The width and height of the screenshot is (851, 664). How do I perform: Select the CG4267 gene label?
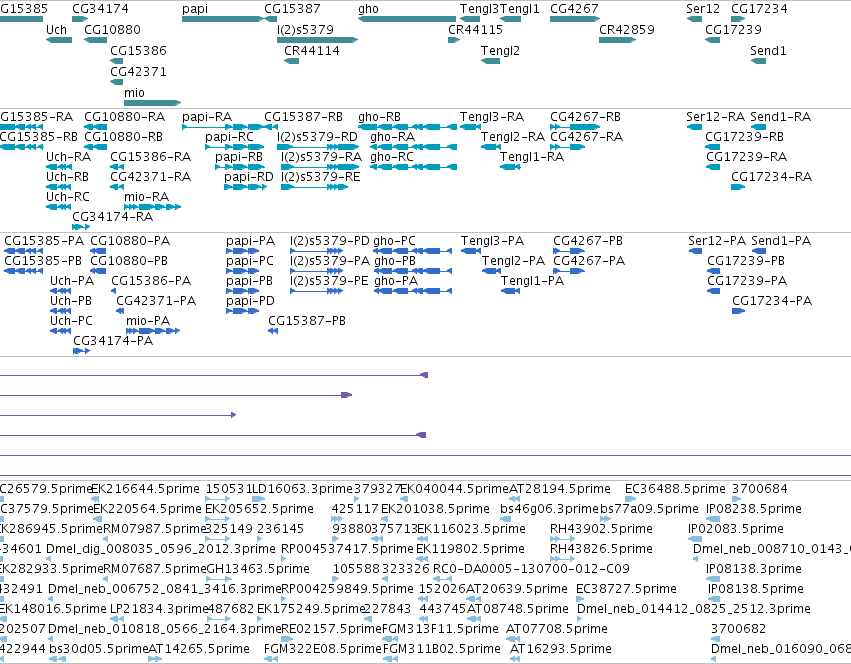coord(574,9)
